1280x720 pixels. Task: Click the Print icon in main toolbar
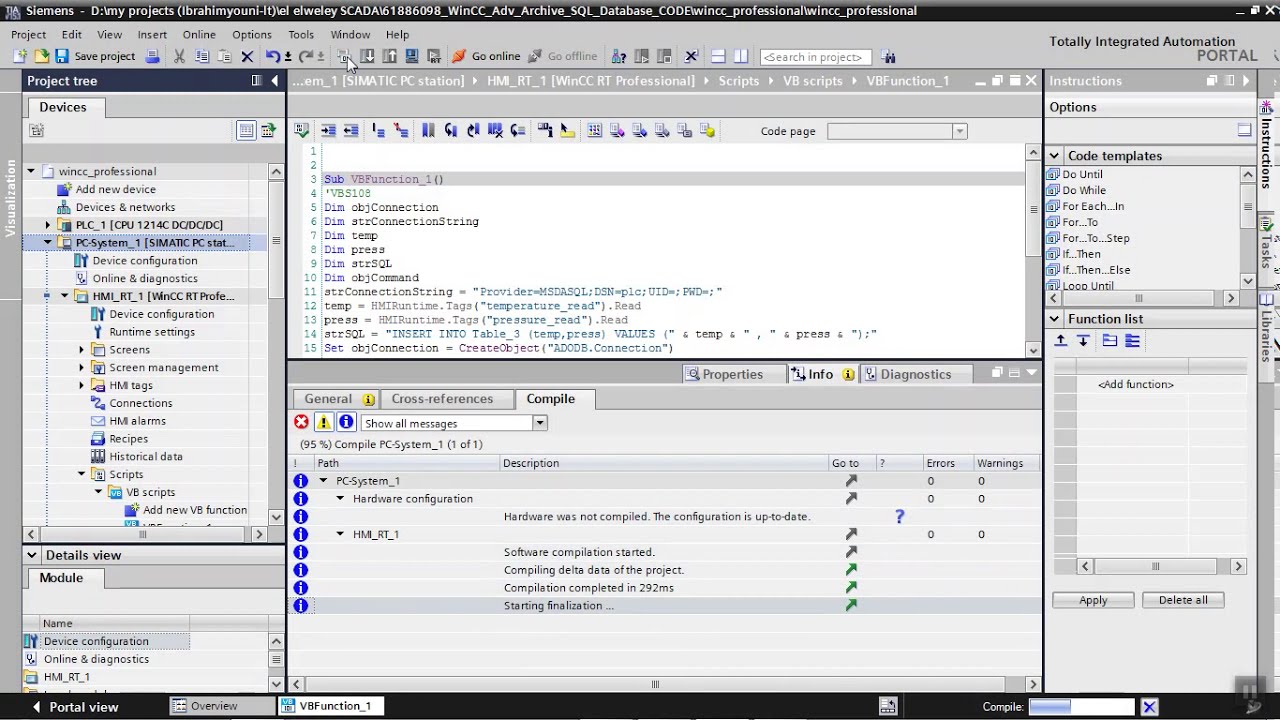pyautogui.click(x=152, y=56)
